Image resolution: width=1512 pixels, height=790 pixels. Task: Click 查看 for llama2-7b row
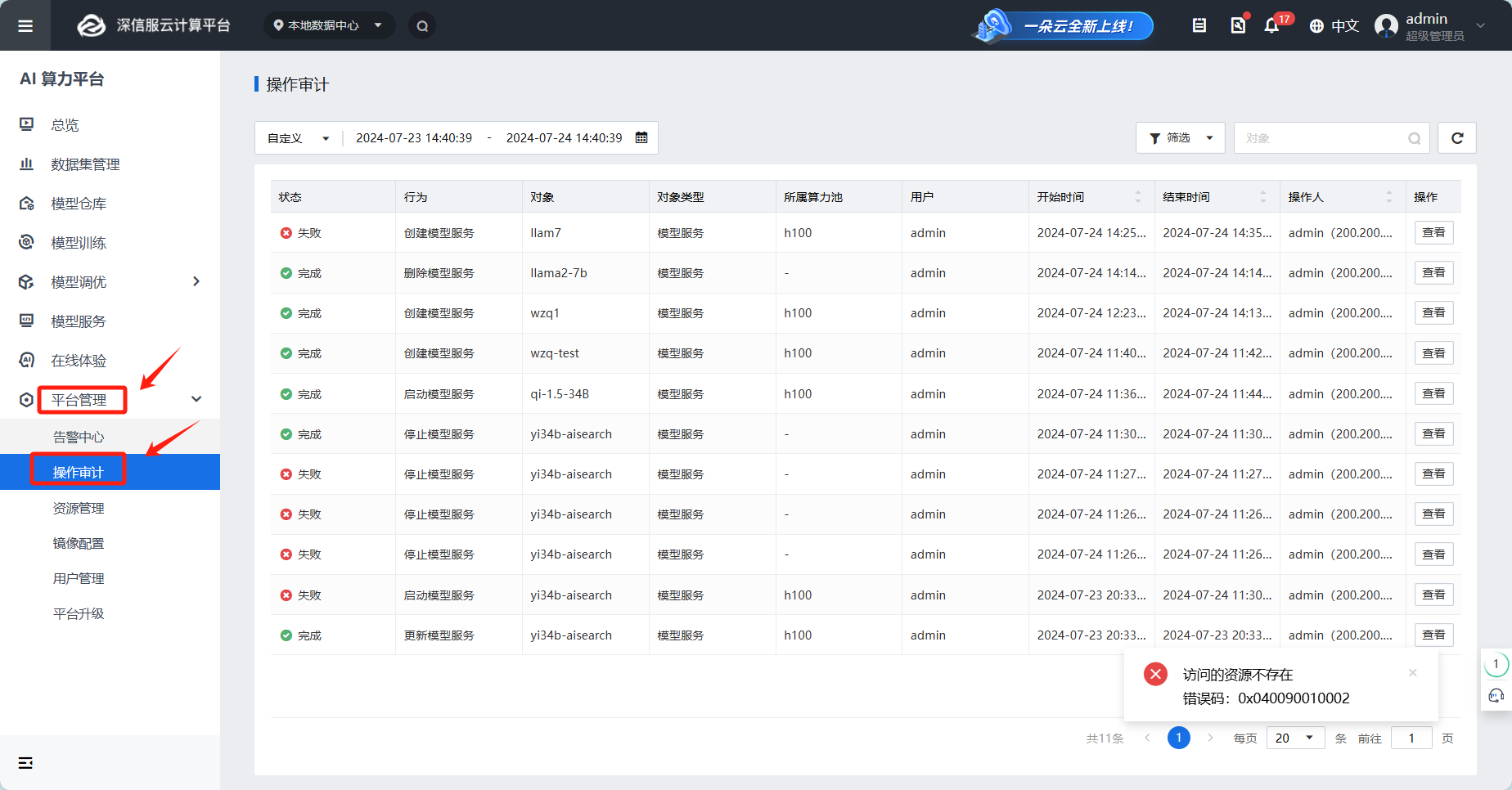pyautogui.click(x=1433, y=272)
